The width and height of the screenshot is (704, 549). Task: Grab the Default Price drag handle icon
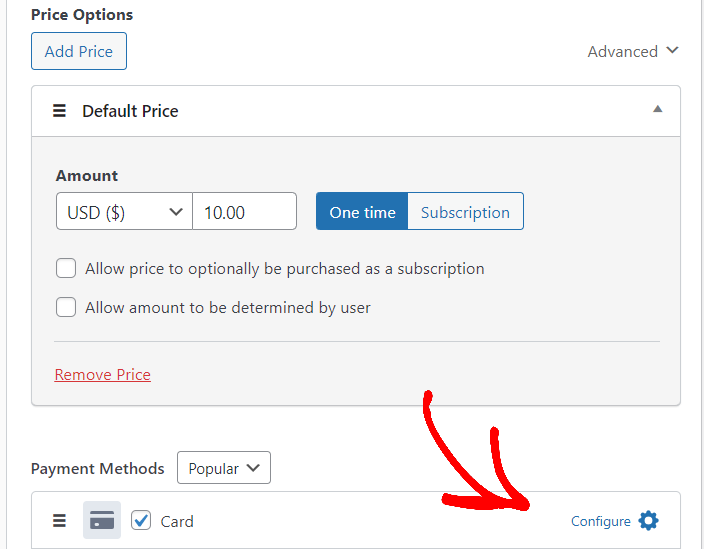click(59, 111)
